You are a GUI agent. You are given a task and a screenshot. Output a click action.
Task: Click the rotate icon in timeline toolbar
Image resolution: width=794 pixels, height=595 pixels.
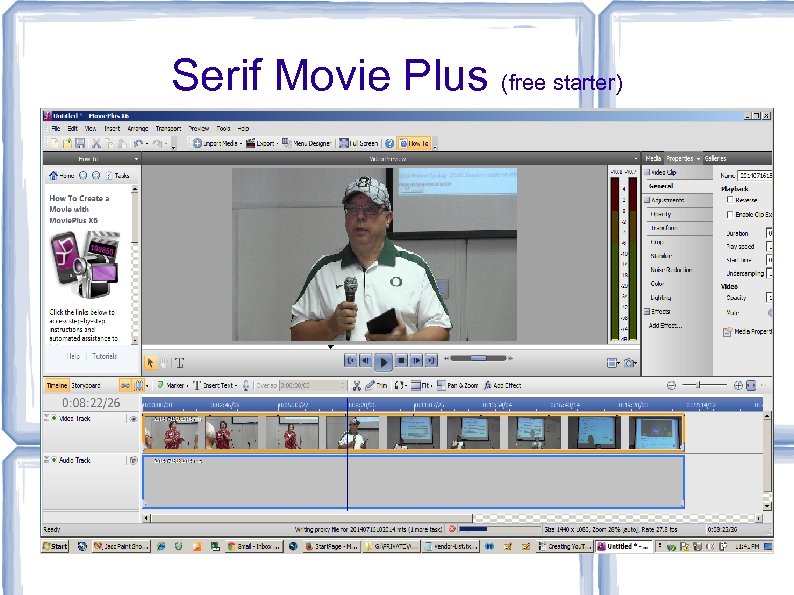tap(400, 385)
